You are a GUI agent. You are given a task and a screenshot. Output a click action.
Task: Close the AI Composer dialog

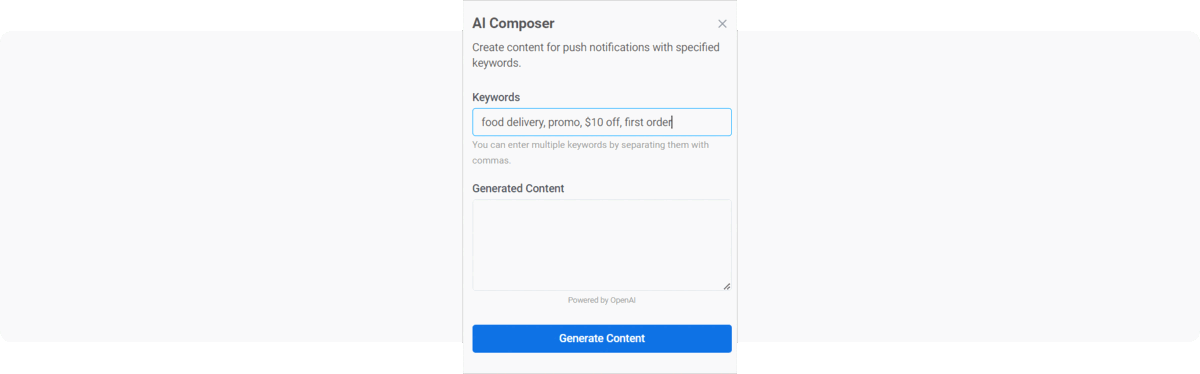point(722,24)
